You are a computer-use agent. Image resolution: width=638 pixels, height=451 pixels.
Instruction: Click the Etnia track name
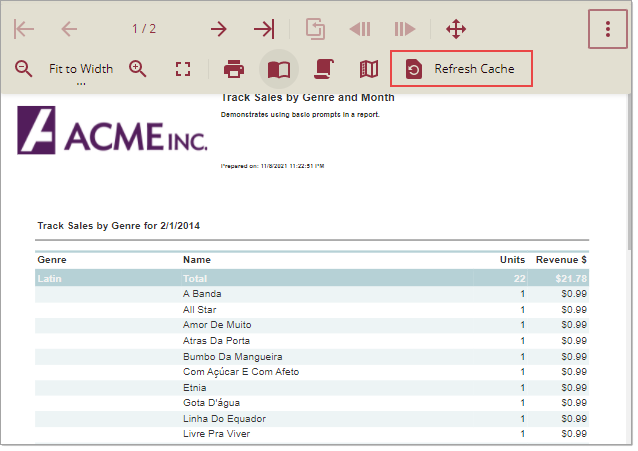tap(194, 388)
